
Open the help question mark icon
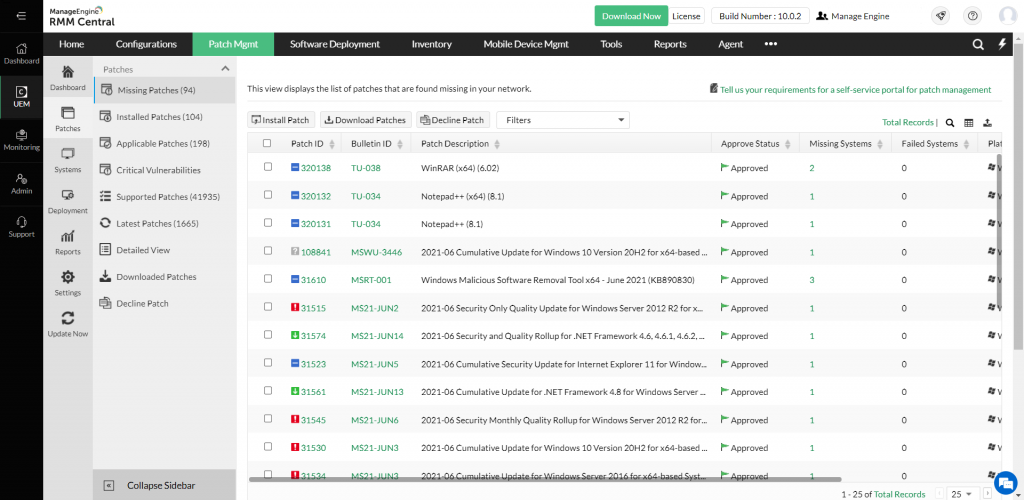coord(973,16)
